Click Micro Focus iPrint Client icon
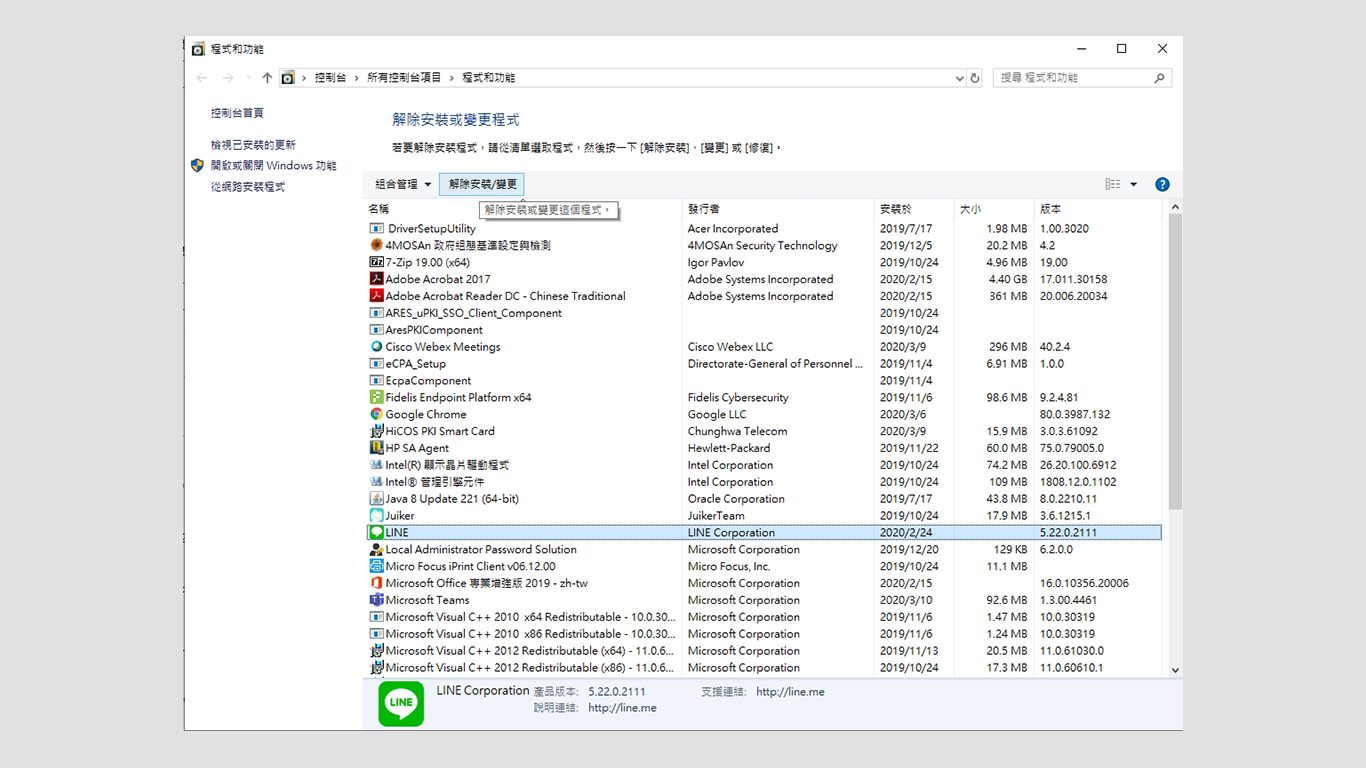This screenshot has height=768, width=1366. pyautogui.click(x=377, y=566)
